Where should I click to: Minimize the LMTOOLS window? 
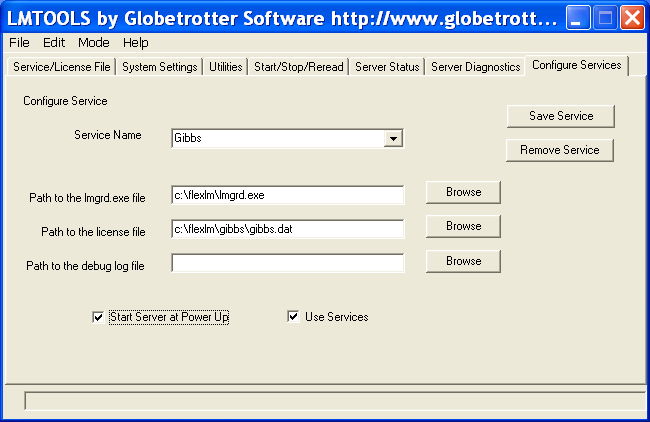[578, 18]
